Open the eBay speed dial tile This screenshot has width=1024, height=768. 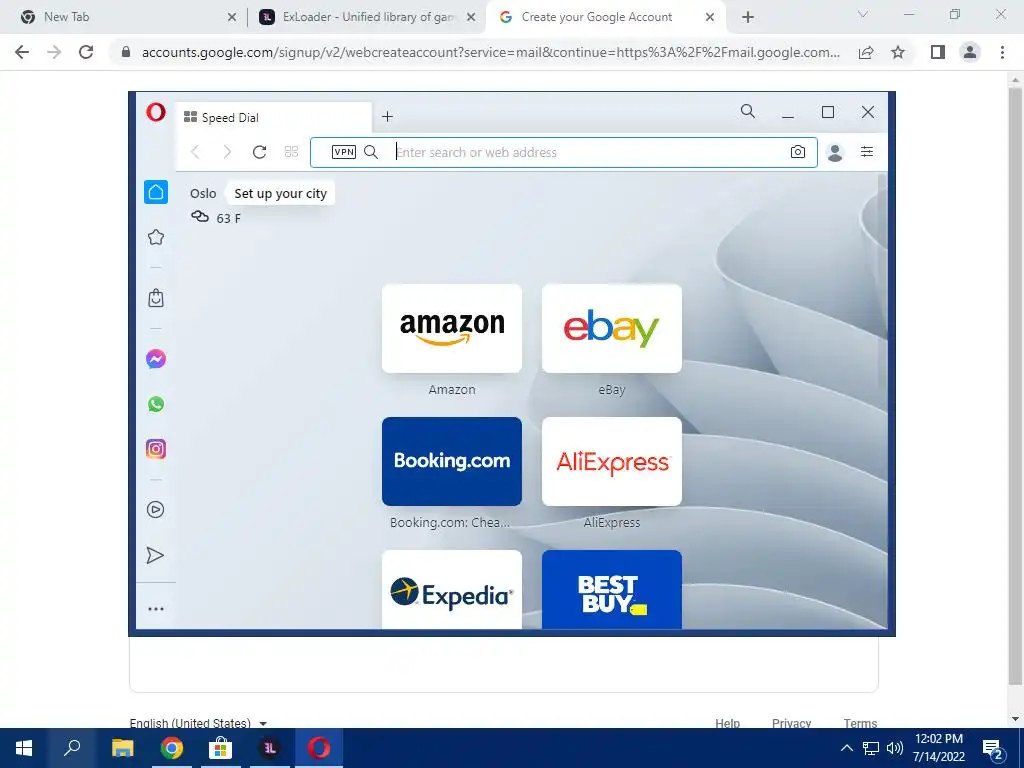612,328
